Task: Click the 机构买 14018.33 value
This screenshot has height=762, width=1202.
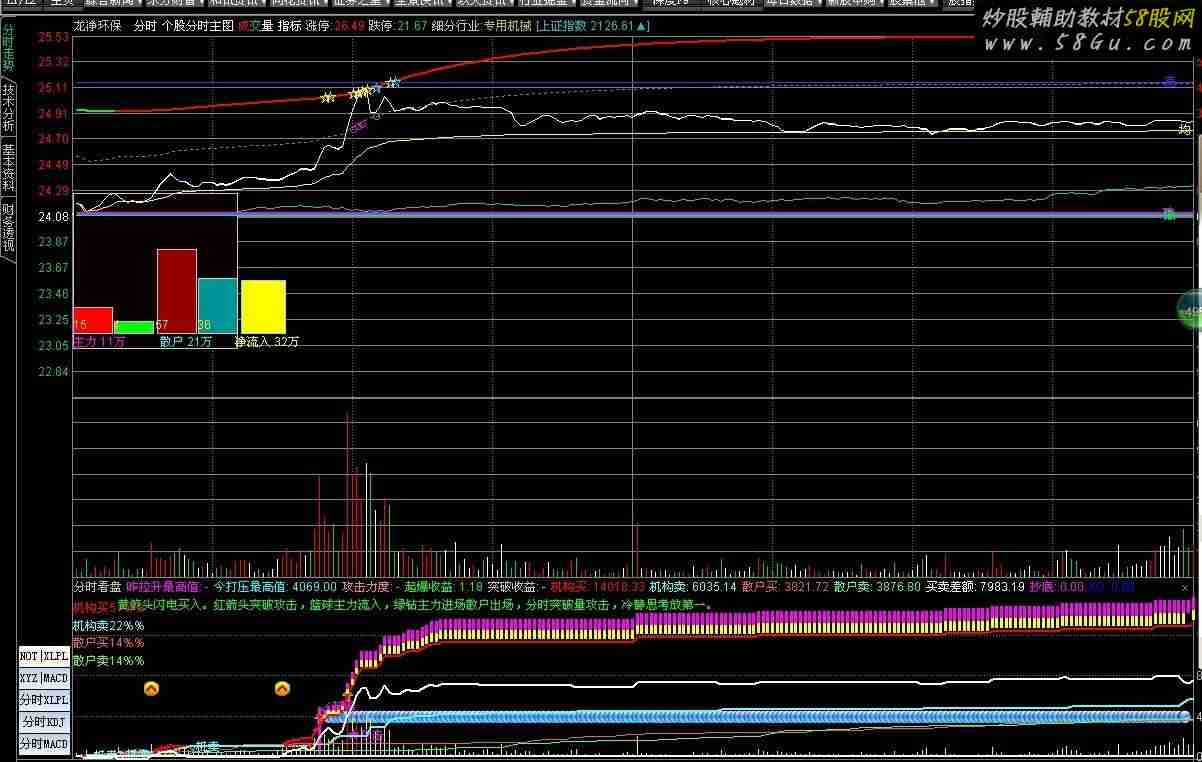Action: [x=598, y=587]
